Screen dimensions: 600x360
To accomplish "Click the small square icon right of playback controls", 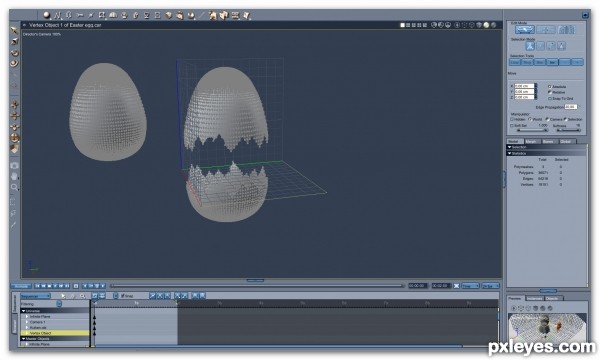I will pos(76,286).
